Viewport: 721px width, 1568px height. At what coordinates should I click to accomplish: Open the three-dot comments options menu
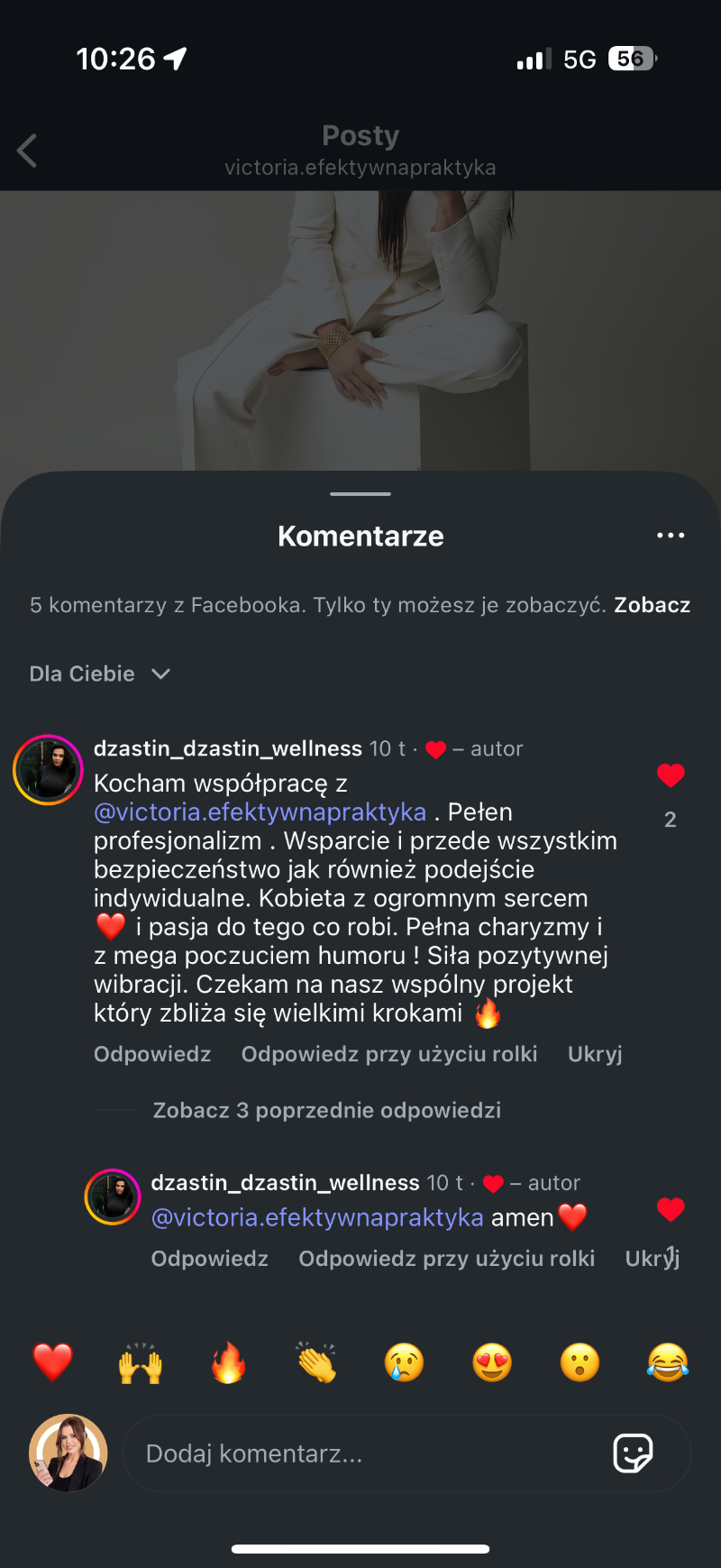pyautogui.click(x=671, y=536)
